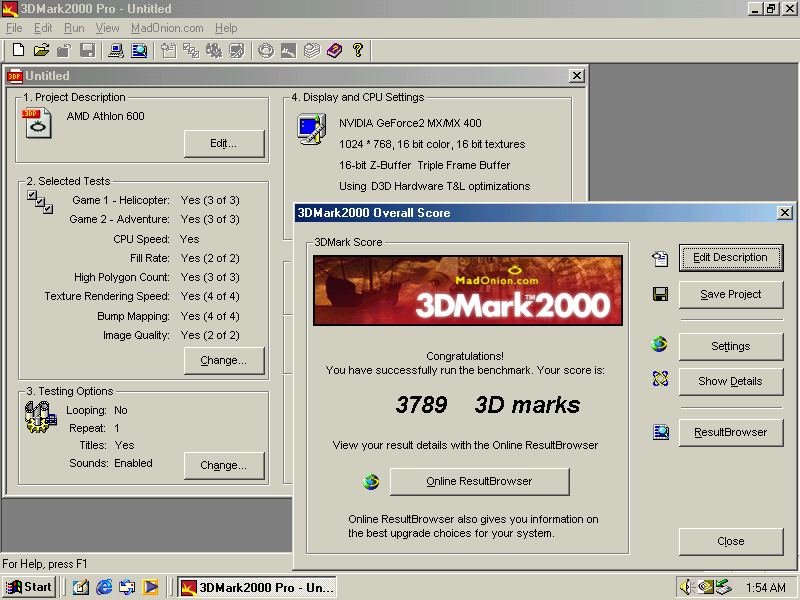Screen dimensions: 800x600
Task: Click the Show Details button
Action: [731, 381]
